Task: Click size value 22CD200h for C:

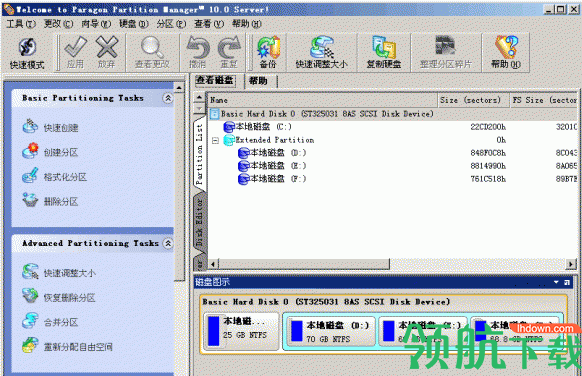Action: pos(488,127)
